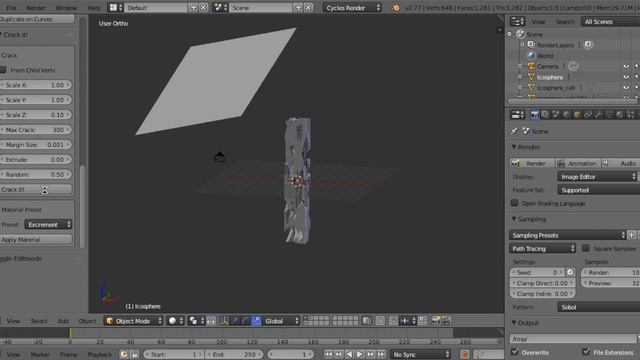Image resolution: width=640 pixels, height=360 pixels.
Task: Click the pin icon beside Scene
Action: click(514, 131)
